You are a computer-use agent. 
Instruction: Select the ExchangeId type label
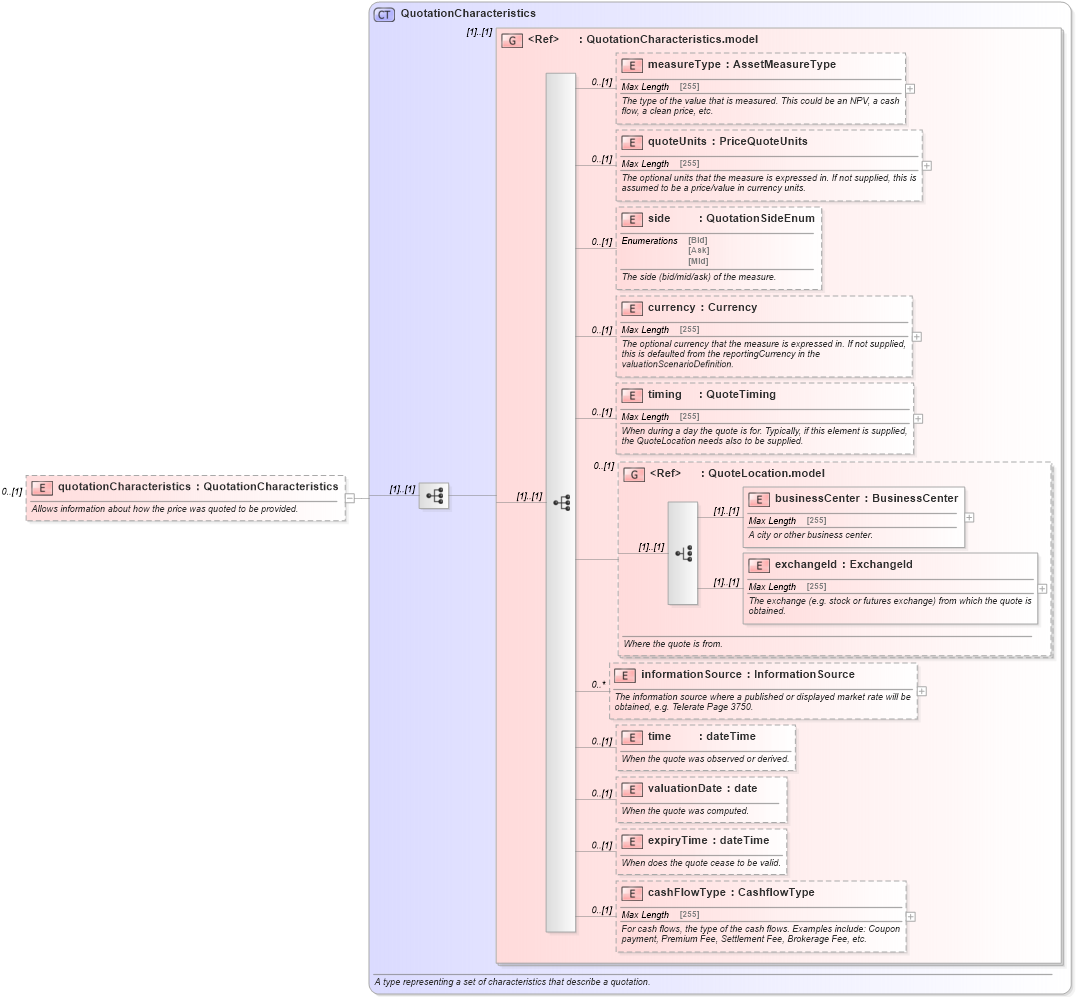pyautogui.click(x=881, y=565)
